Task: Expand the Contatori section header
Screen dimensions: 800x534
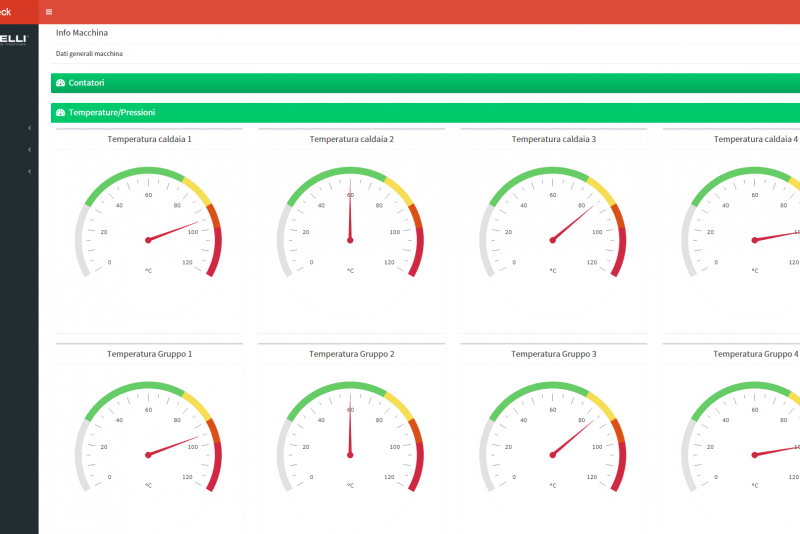Action: (426, 83)
